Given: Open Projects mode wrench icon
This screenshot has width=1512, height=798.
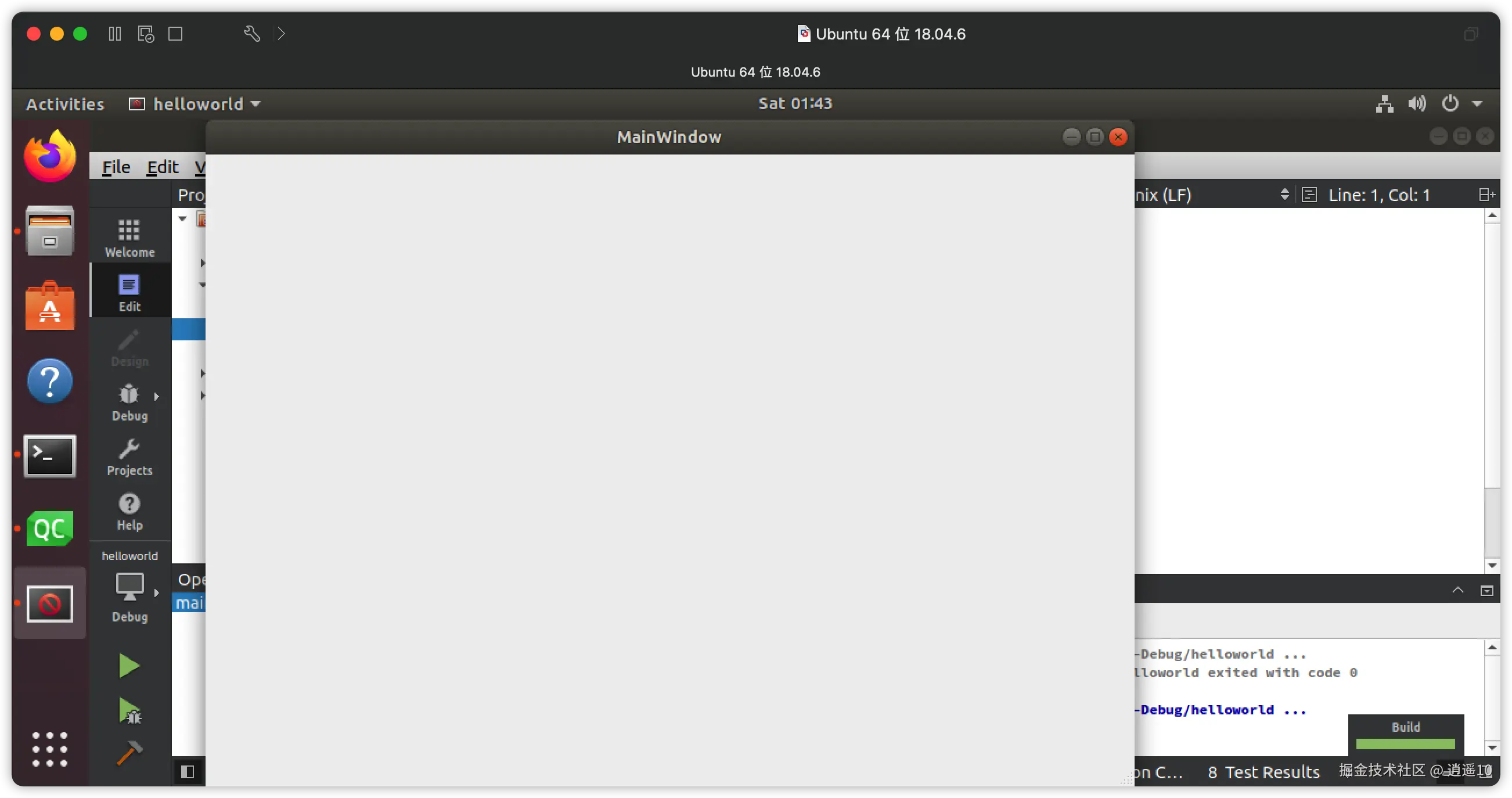Looking at the screenshot, I should click(129, 458).
